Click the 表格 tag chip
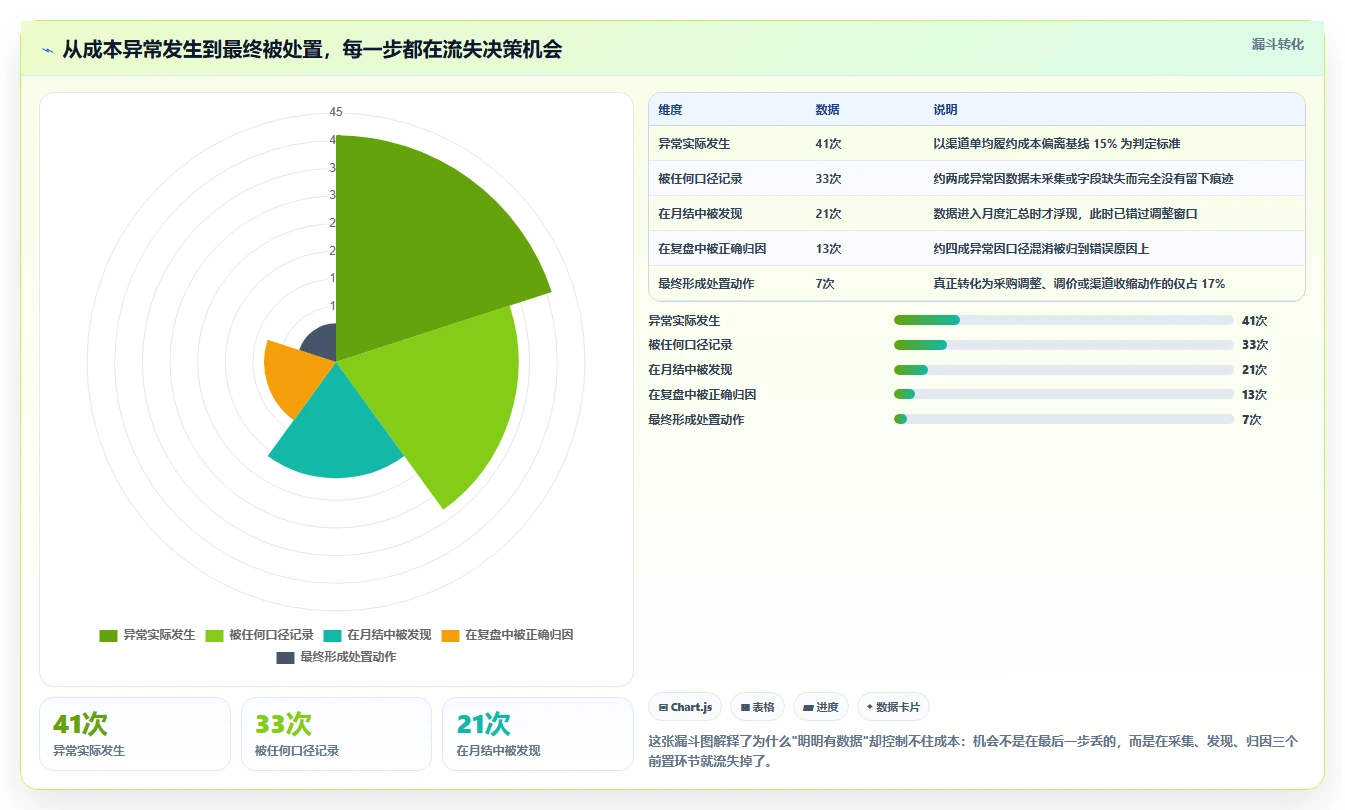The width and height of the screenshot is (1345, 810). (x=758, y=707)
